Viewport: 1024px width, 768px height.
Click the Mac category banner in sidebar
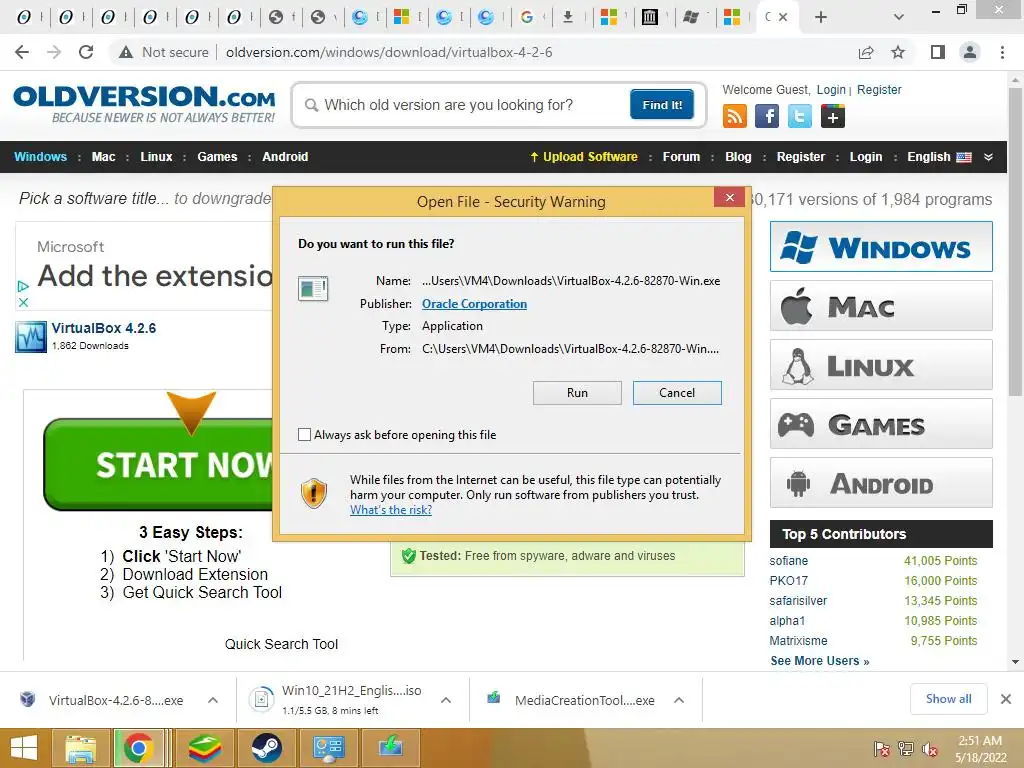(x=881, y=306)
